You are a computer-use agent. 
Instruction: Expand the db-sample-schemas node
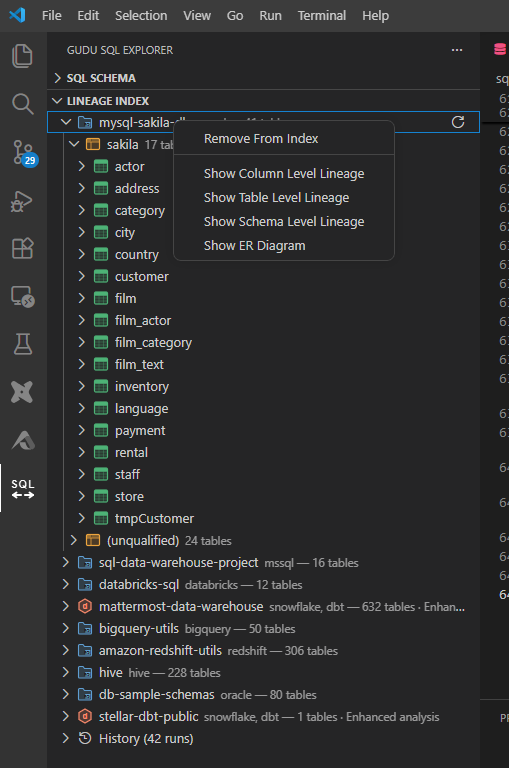(66, 695)
